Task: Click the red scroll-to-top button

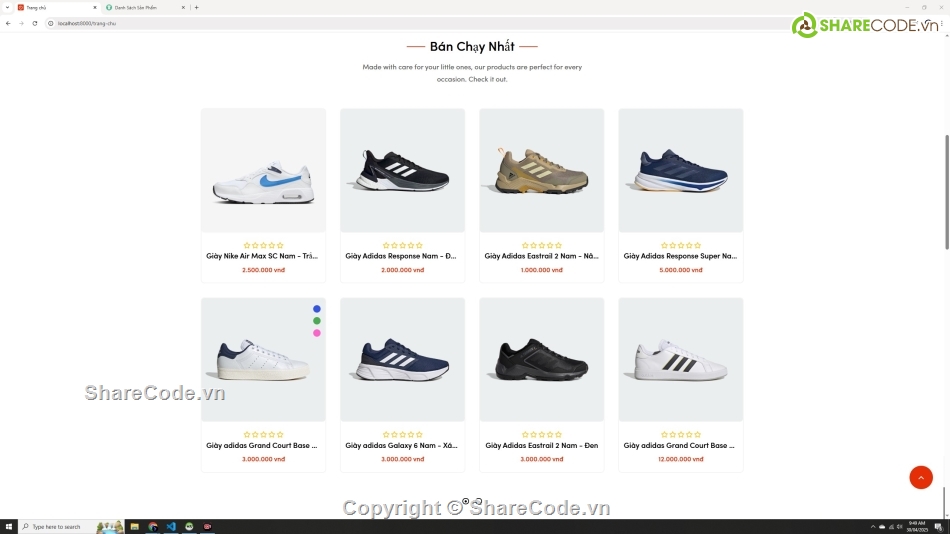Action: pyautogui.click(x=920, y=477)
